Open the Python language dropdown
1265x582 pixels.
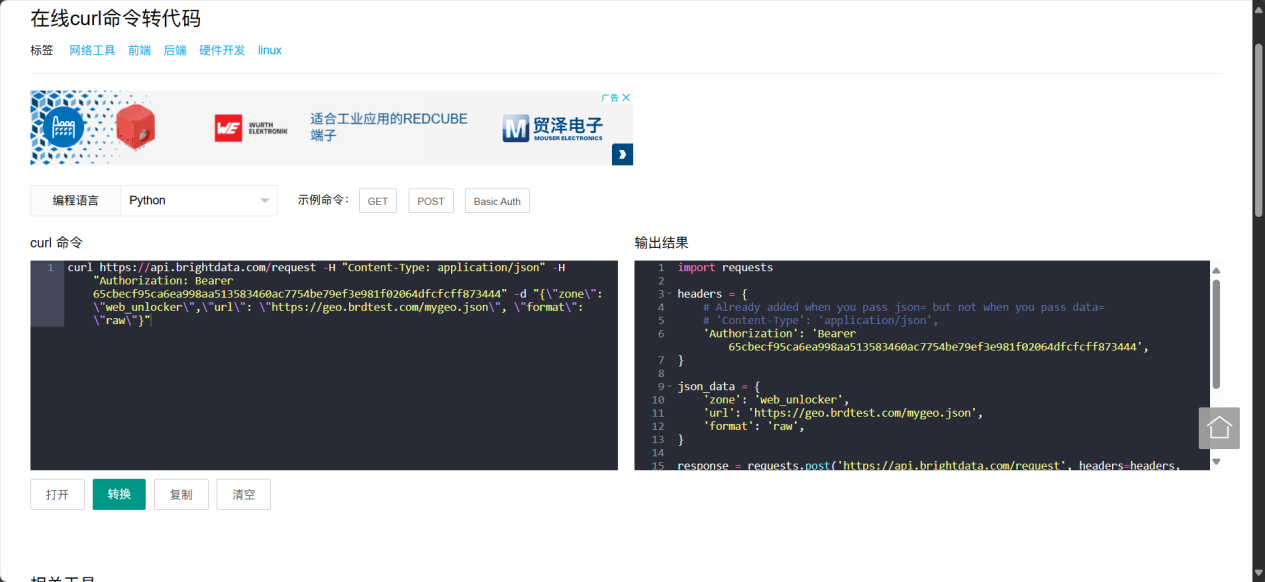click(x=199, y=200)
